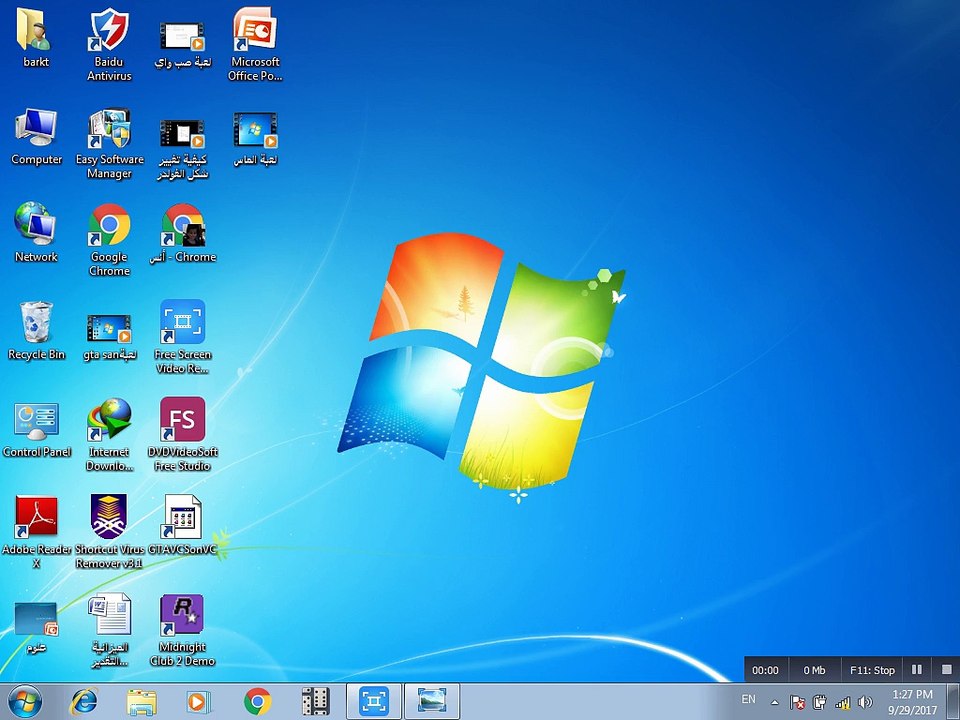Stop the recording with the square button

coord(946,670)
